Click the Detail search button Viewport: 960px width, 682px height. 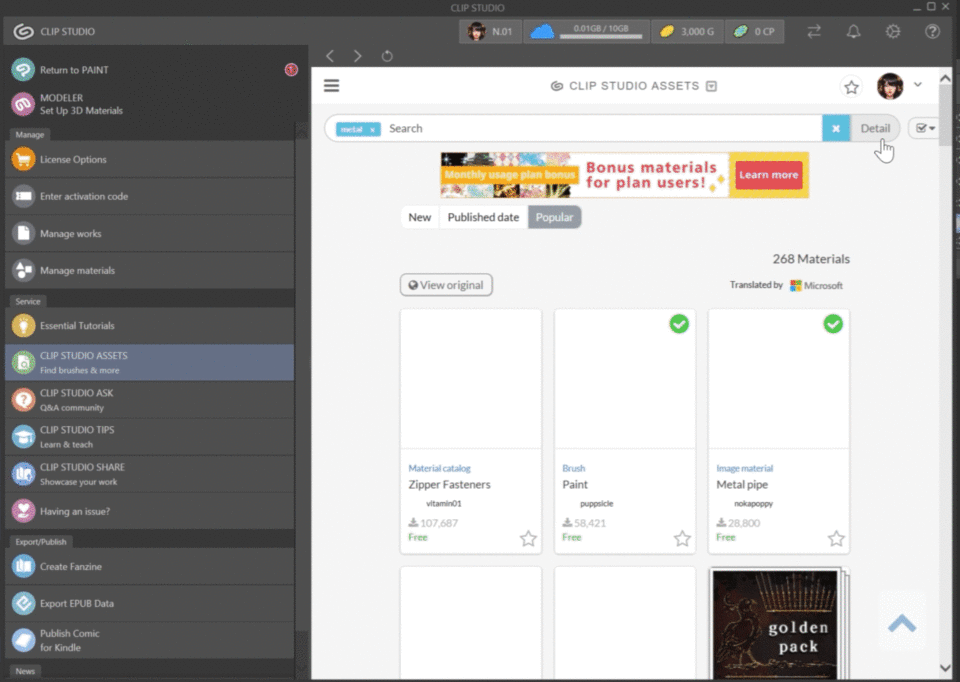pos(875,129)
